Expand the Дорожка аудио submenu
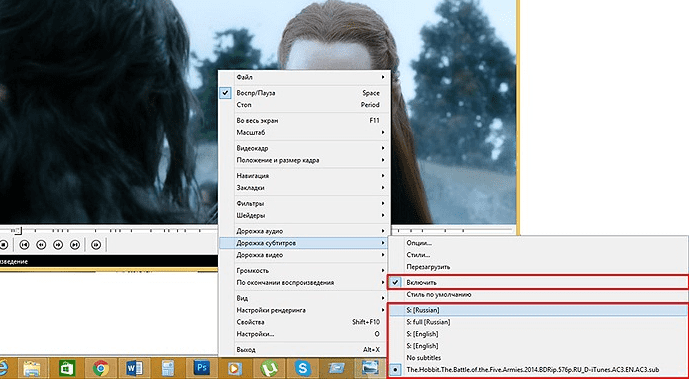Viewport: 692px width, 385px height. tap(304, 231)
